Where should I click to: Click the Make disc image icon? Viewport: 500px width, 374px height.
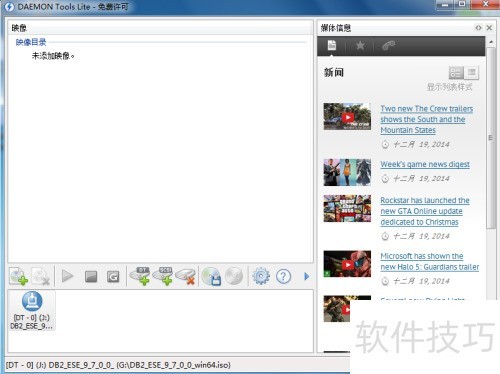(x=211, y=276)
